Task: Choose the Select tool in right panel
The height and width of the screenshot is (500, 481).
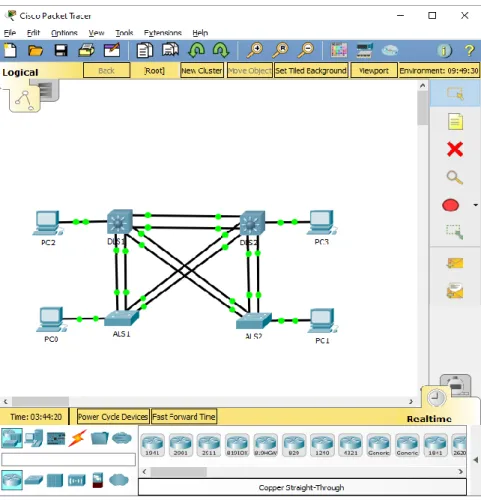Action: 455,94
